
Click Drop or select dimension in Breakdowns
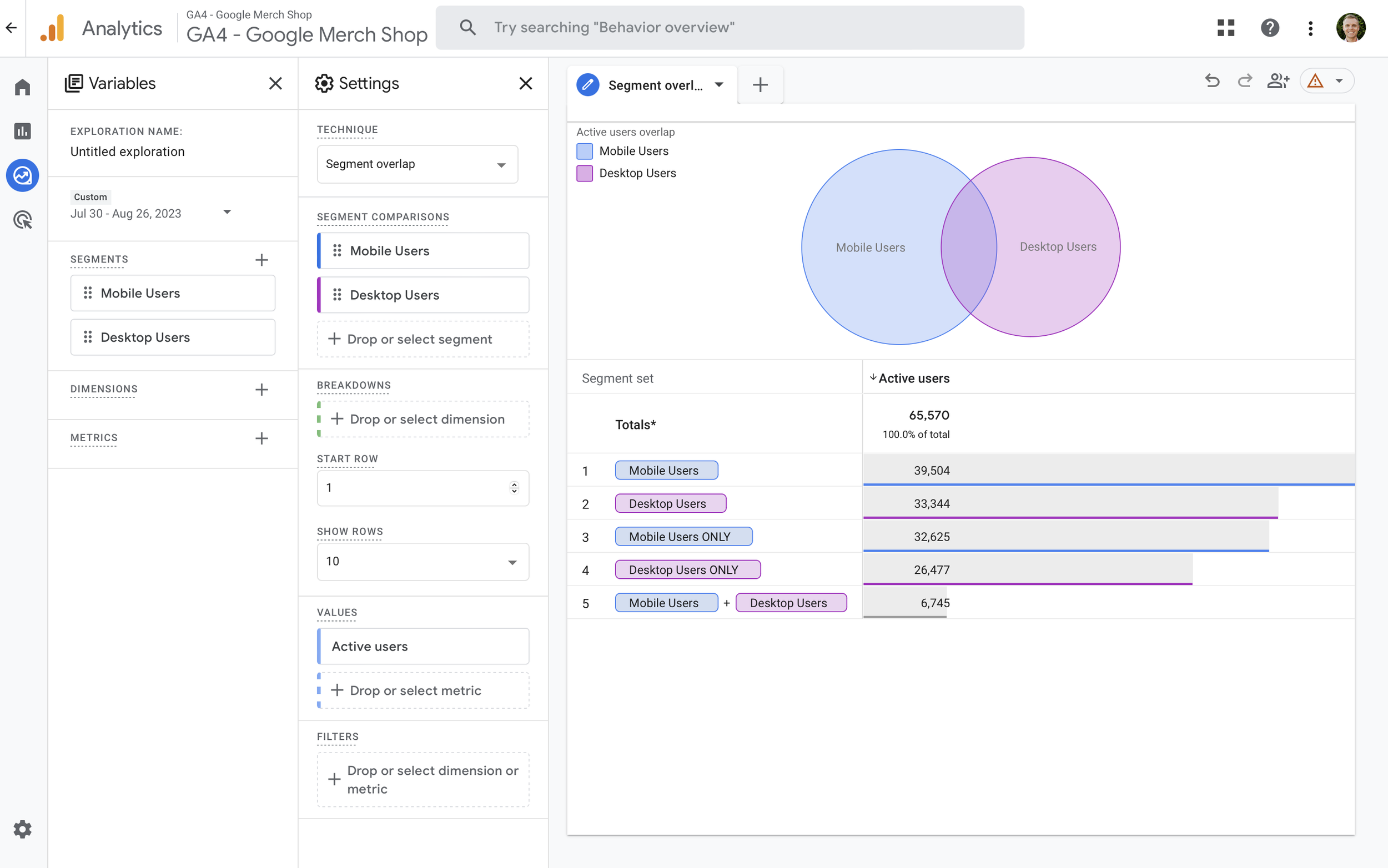click(423, 419)
